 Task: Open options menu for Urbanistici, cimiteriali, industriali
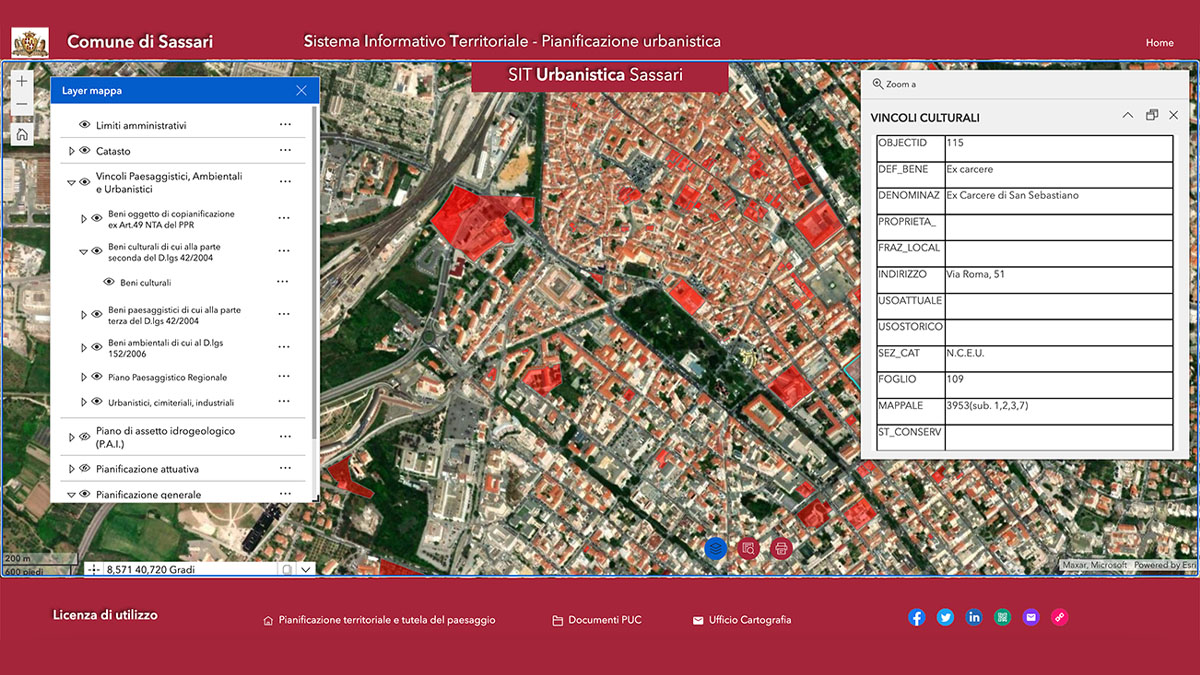(x=285, y=402)
